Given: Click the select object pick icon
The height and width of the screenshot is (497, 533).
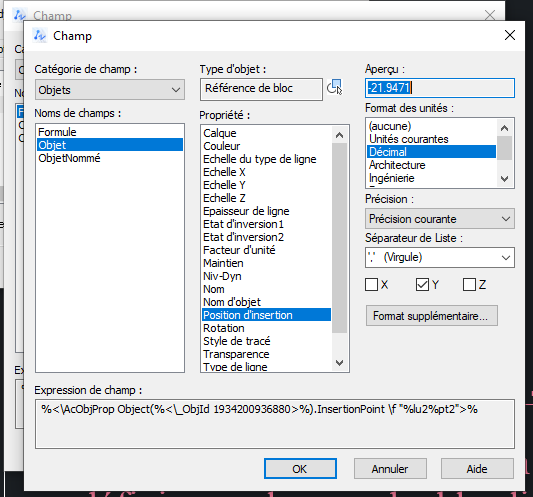Looking at the screenshot, I should click(x=334, y=87).
